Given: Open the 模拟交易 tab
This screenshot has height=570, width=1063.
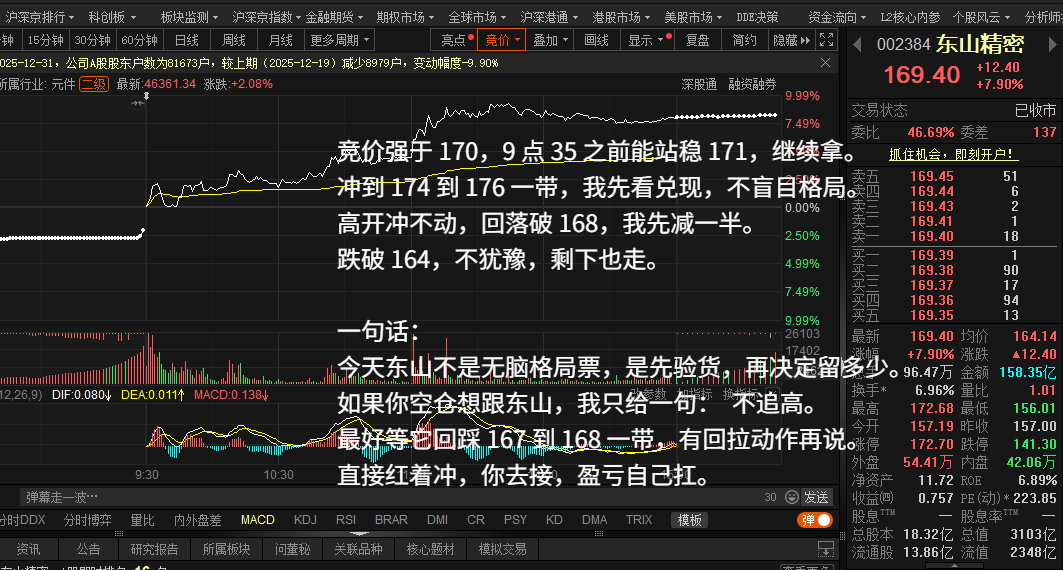Looking at the screenshot, I should (502, 549).
